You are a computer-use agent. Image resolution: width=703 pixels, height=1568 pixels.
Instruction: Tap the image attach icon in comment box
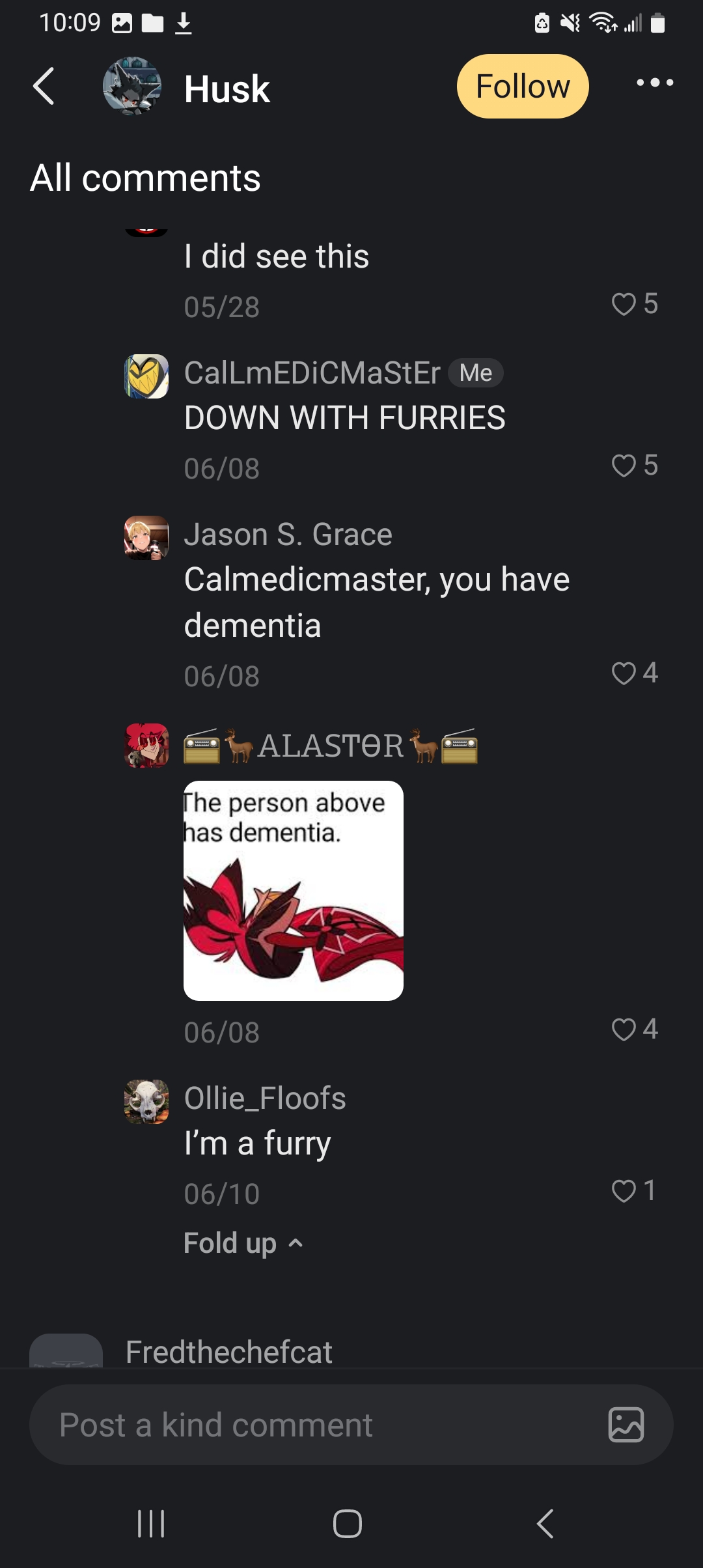(626, 1425)
